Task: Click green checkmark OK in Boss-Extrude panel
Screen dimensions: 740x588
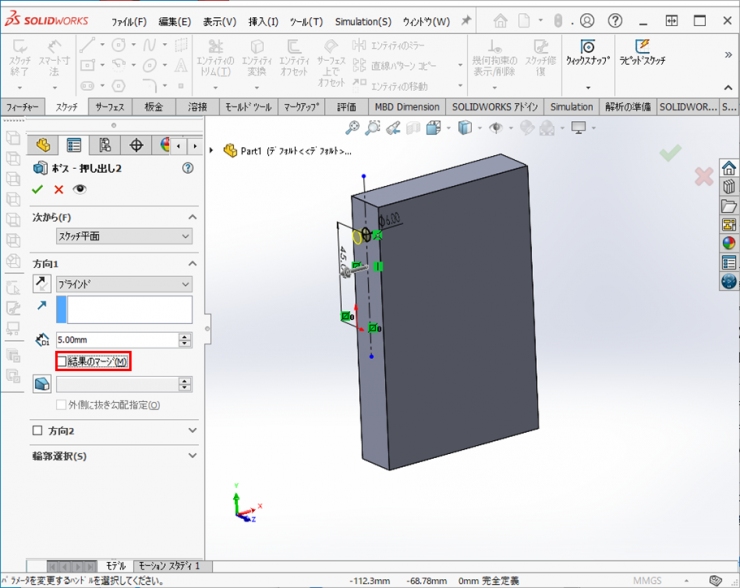Action: [38, 189]
